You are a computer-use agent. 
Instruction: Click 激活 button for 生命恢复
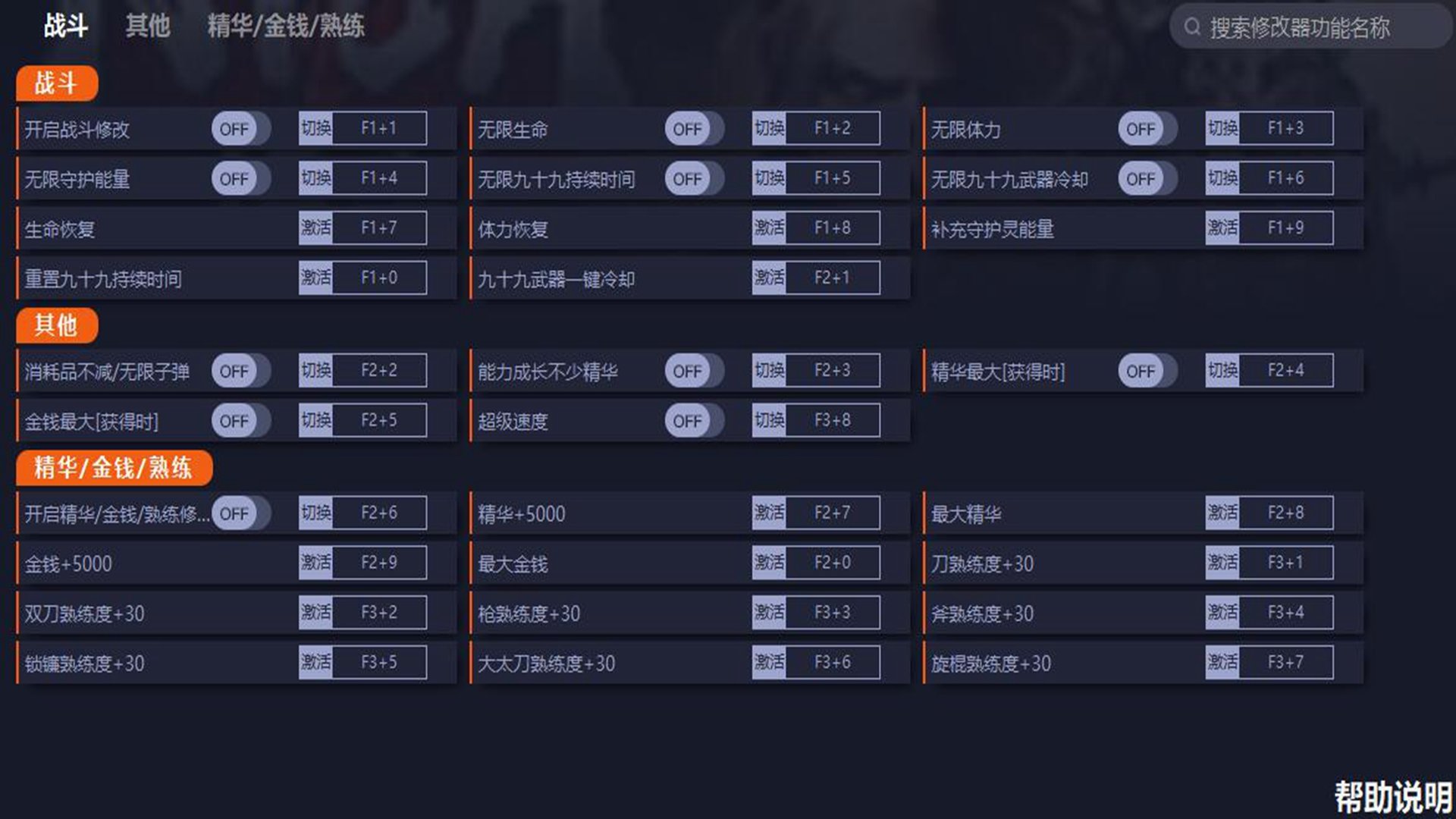[x=315, y=227]
